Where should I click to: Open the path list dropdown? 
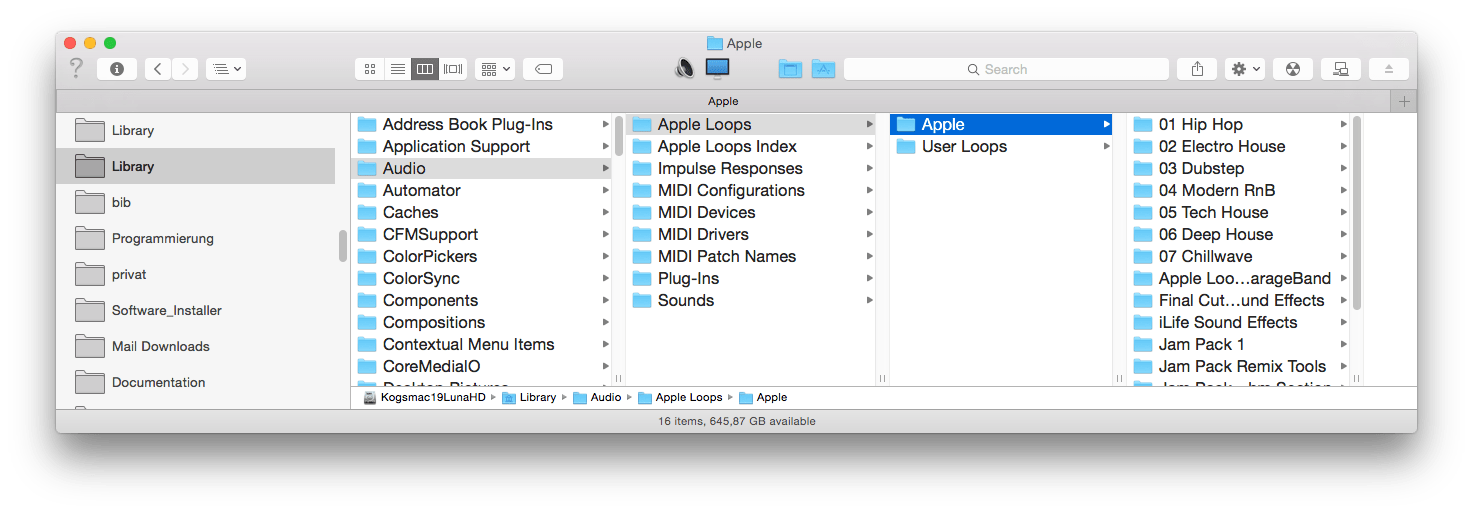226,69
